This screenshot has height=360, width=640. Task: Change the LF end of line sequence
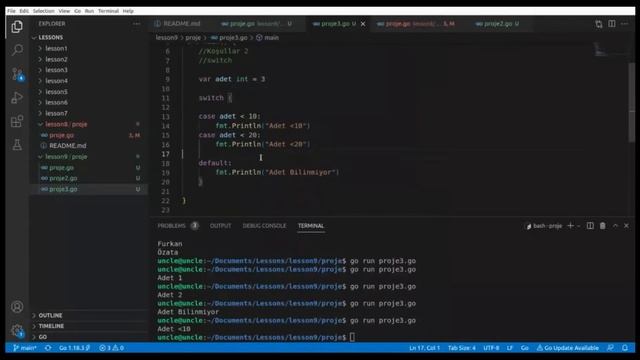click(509, 348)
